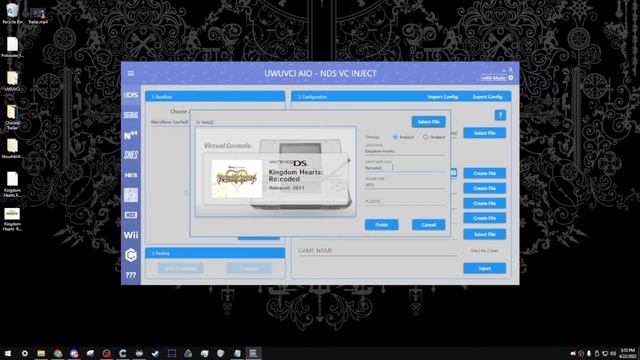Screen dimensions: 640x360
Task: Open Steam from the taskbar
Action: [155, 353]
